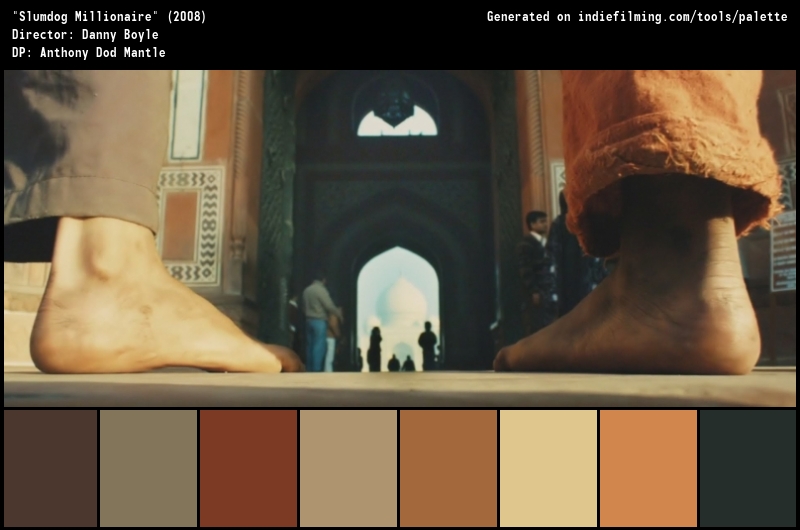Pick the light orange swatch
Viewport: 800px width, 530px height.
coord(648,468)
